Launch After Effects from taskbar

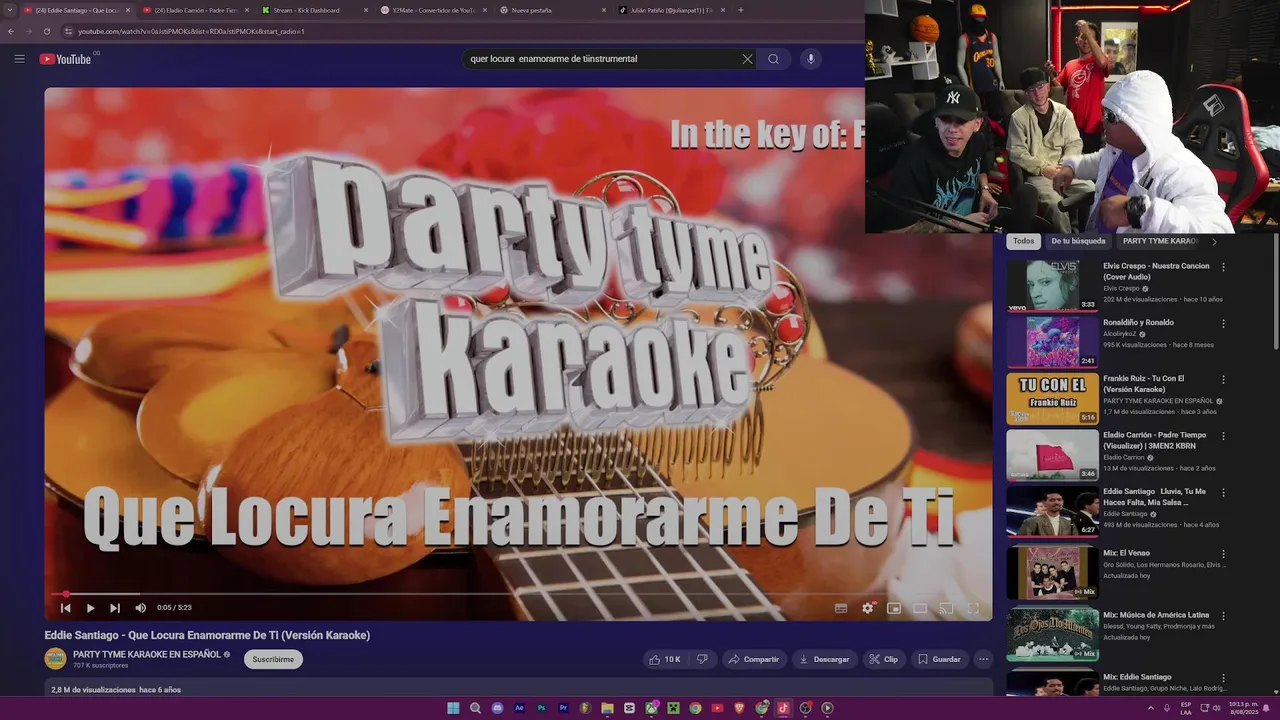click(520, 708)
